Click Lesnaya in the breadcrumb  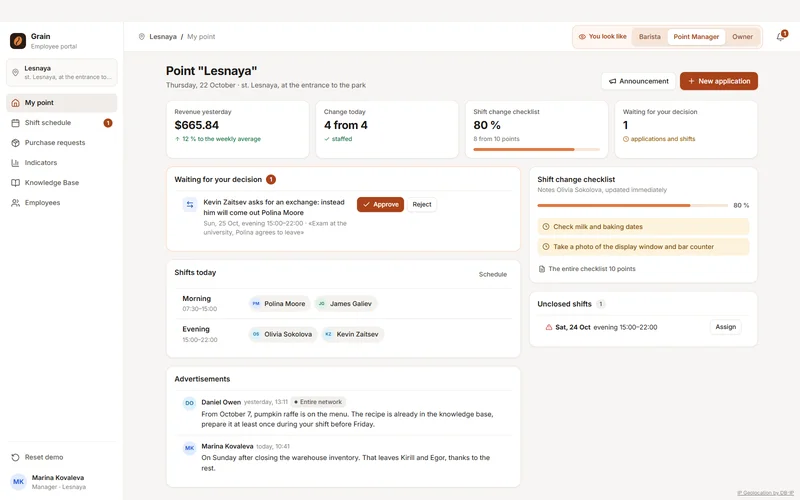point(163,37)
